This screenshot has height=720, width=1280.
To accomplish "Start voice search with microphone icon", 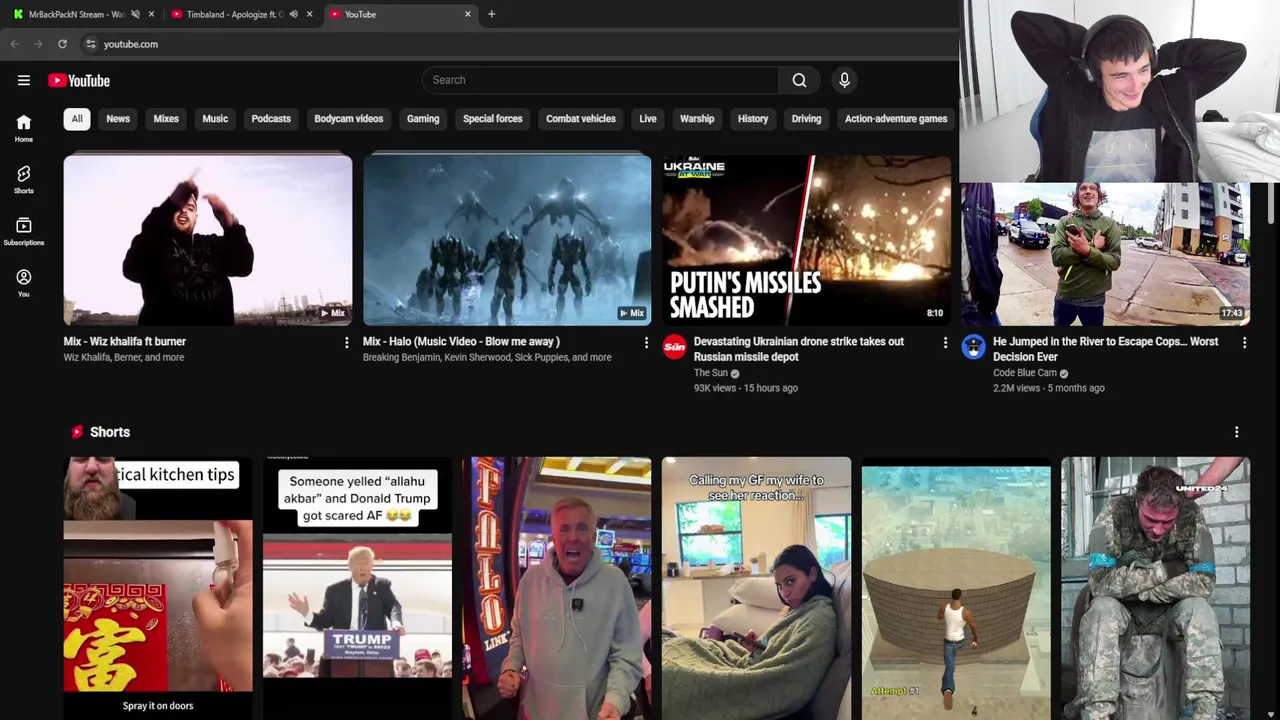I will coord(844,80).
